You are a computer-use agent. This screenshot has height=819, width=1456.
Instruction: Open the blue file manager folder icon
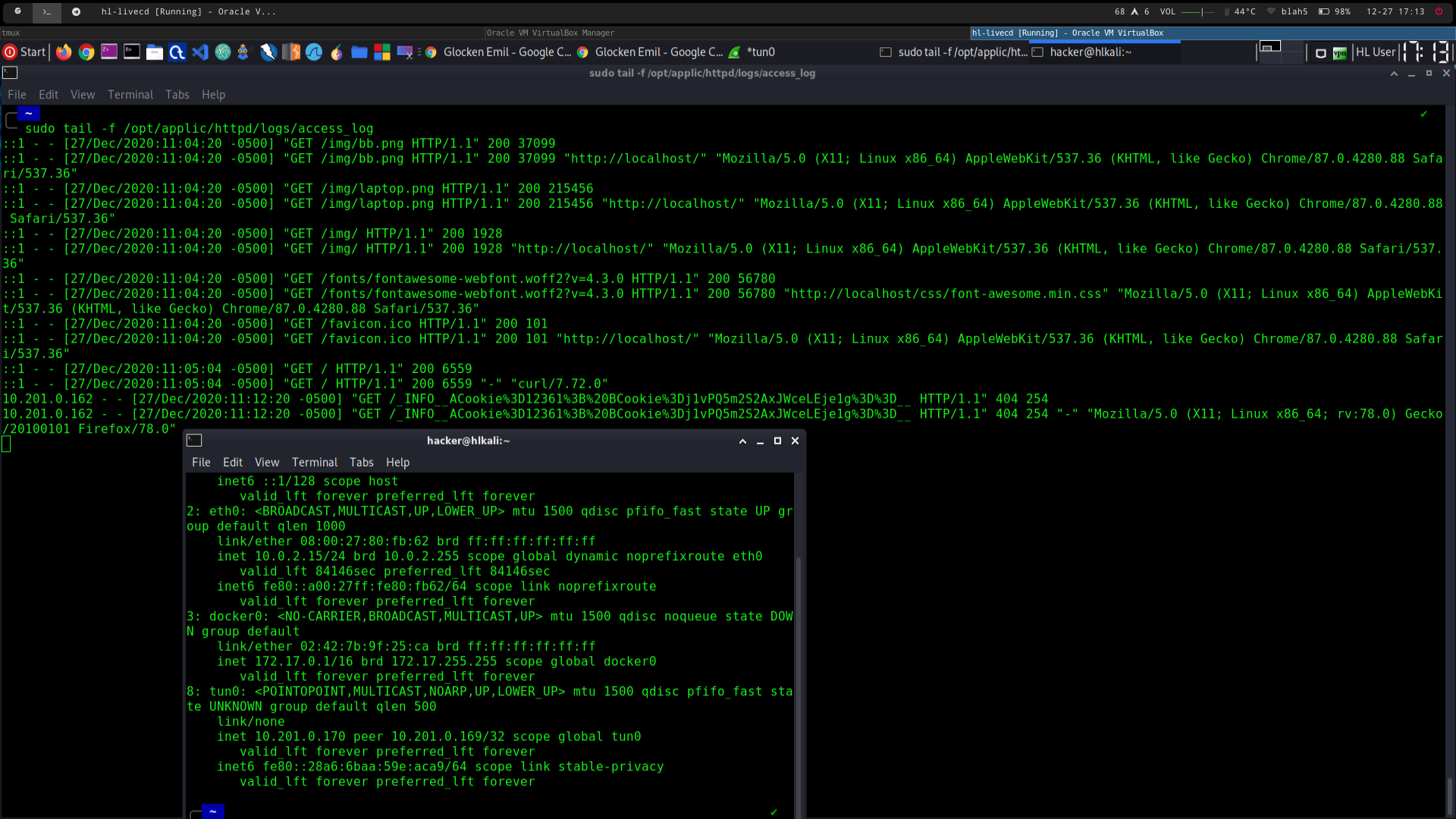coord(359,52)
